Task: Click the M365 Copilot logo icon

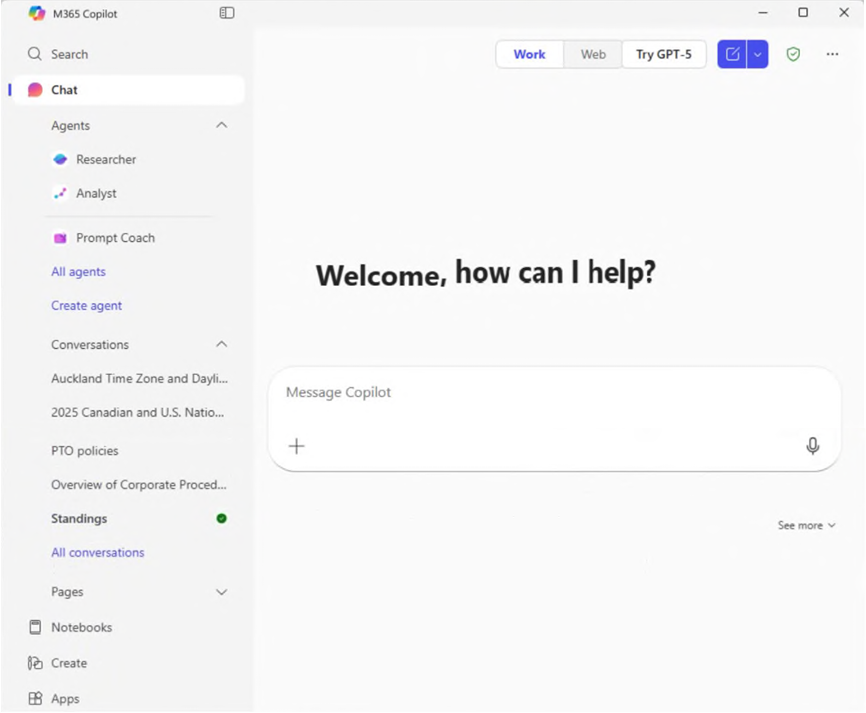Action: pyautogui.click(x=36, y=13)
